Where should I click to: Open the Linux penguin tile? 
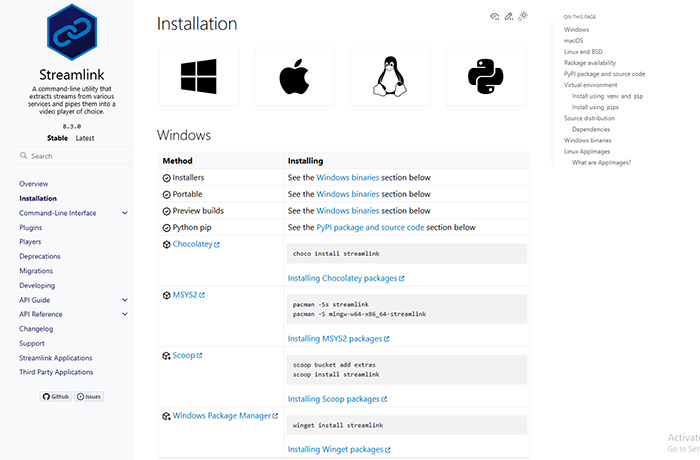point(390,77)
